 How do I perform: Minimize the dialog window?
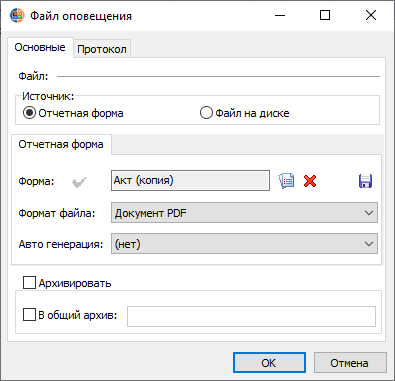pyautogui.click(x=280, y=15)
